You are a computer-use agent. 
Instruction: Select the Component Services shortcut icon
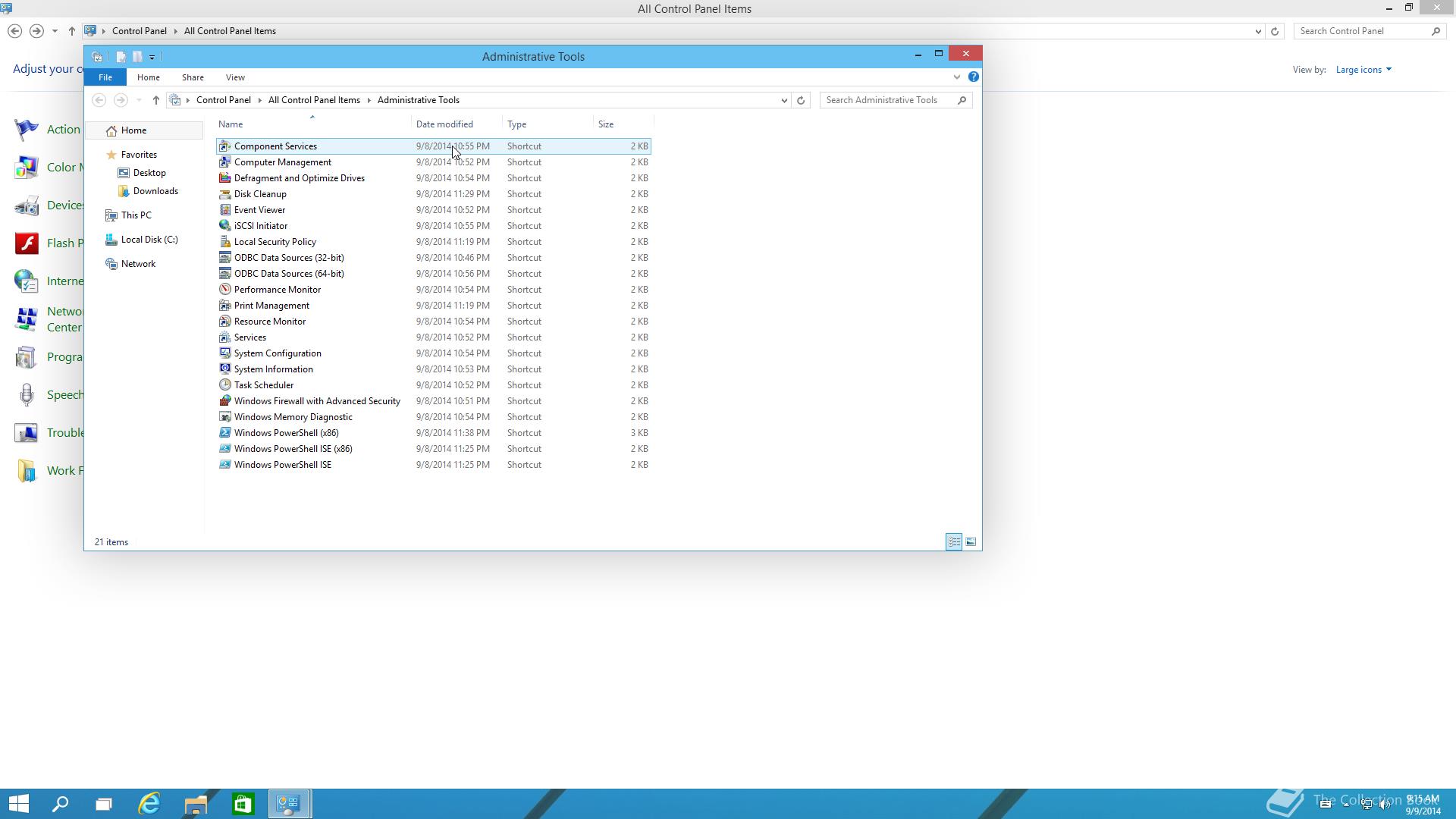224,146
